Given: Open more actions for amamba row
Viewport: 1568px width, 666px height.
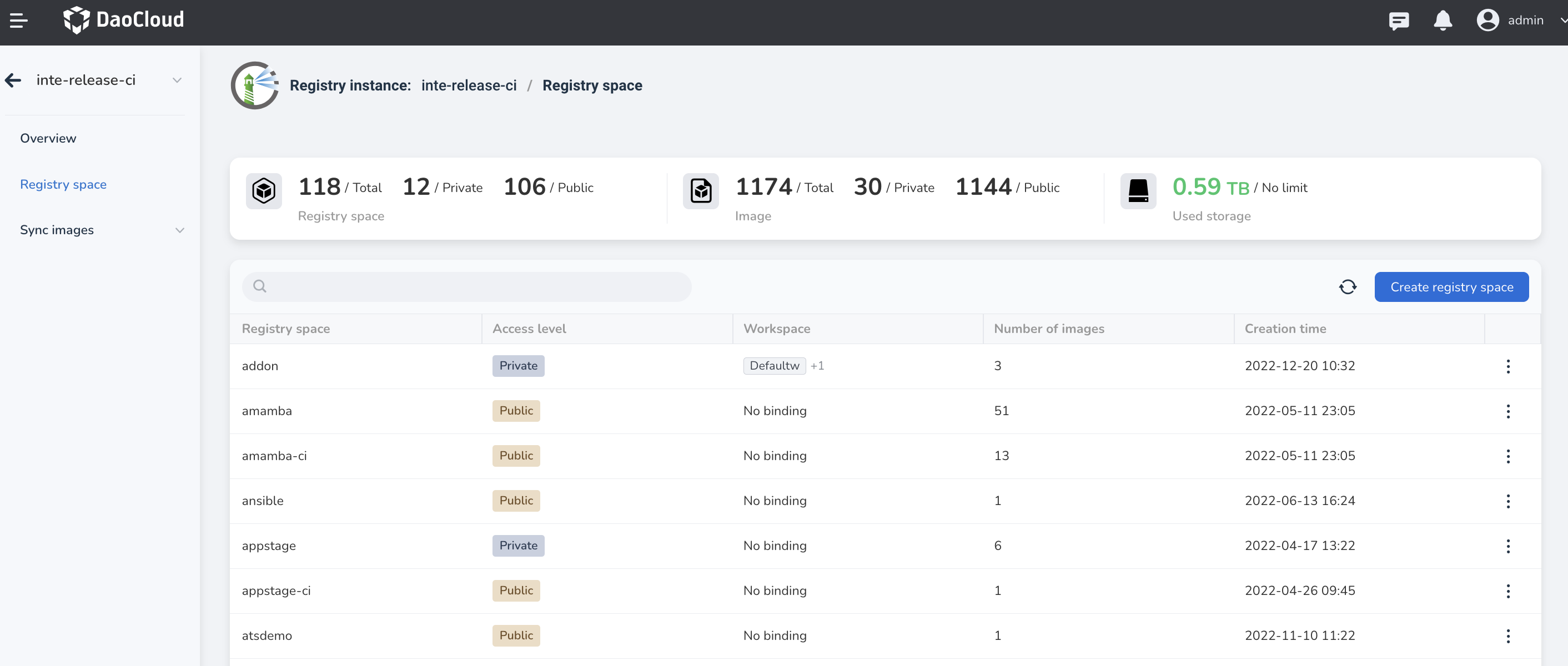Looking at the screenshot, I should click(1507, 411).
